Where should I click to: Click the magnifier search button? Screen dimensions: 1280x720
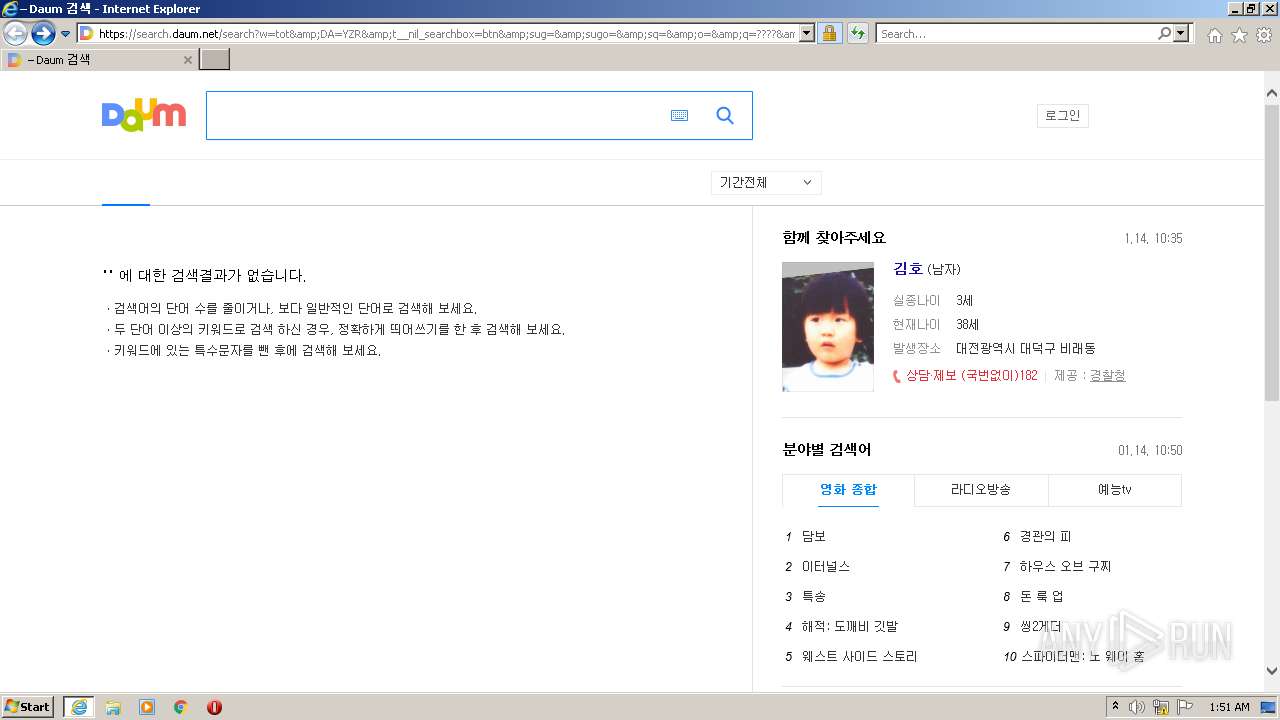tap(725, 116)
